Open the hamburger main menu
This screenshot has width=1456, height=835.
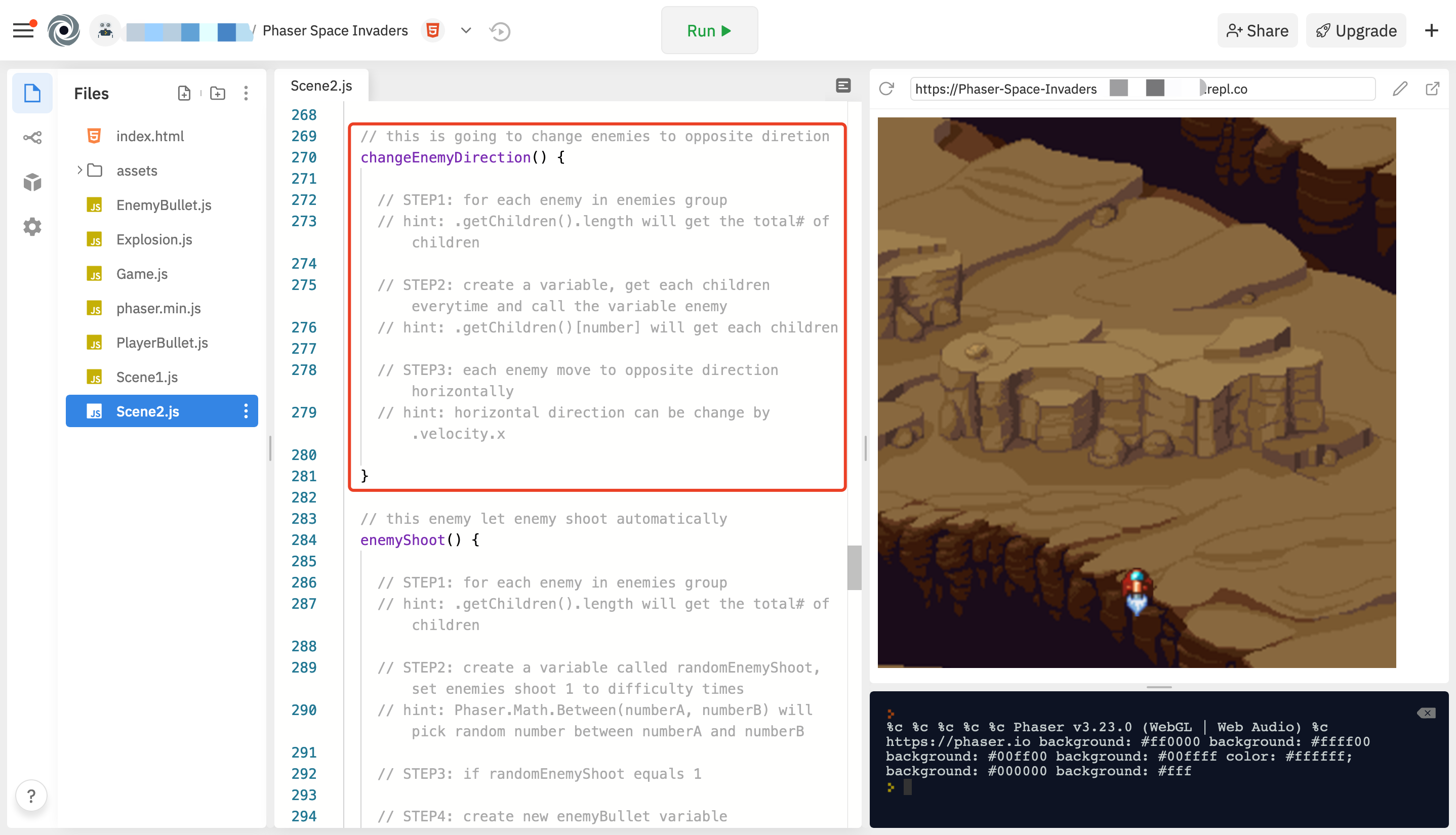pyautogui.click(x=23, y=30)
